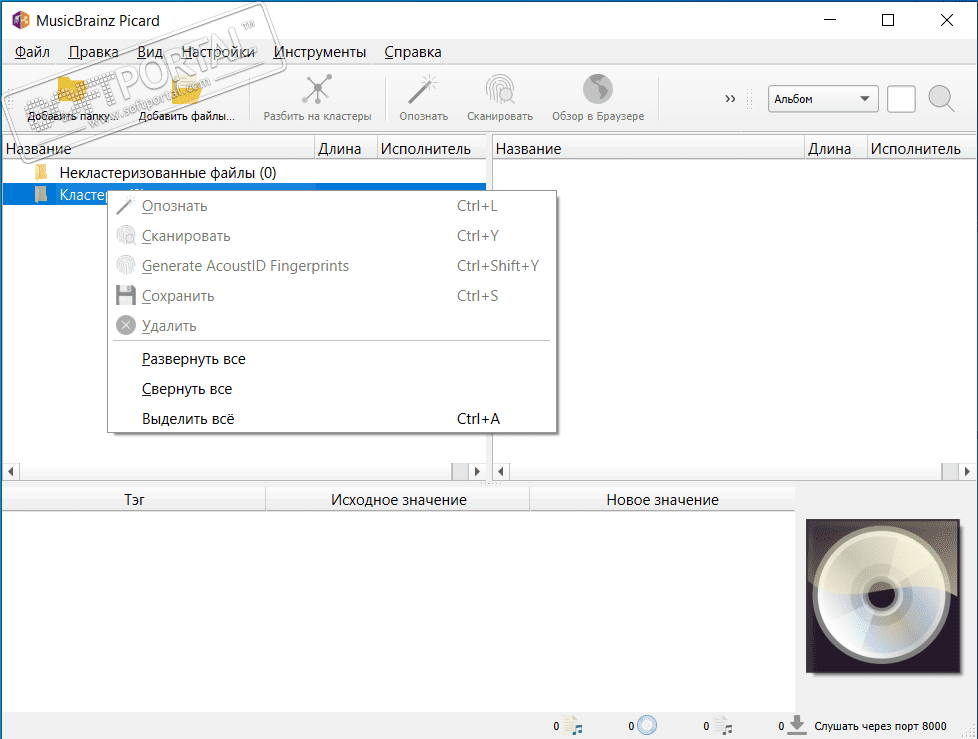
Task: Sort left pane by Длина column
Action: tap(346, 149)
